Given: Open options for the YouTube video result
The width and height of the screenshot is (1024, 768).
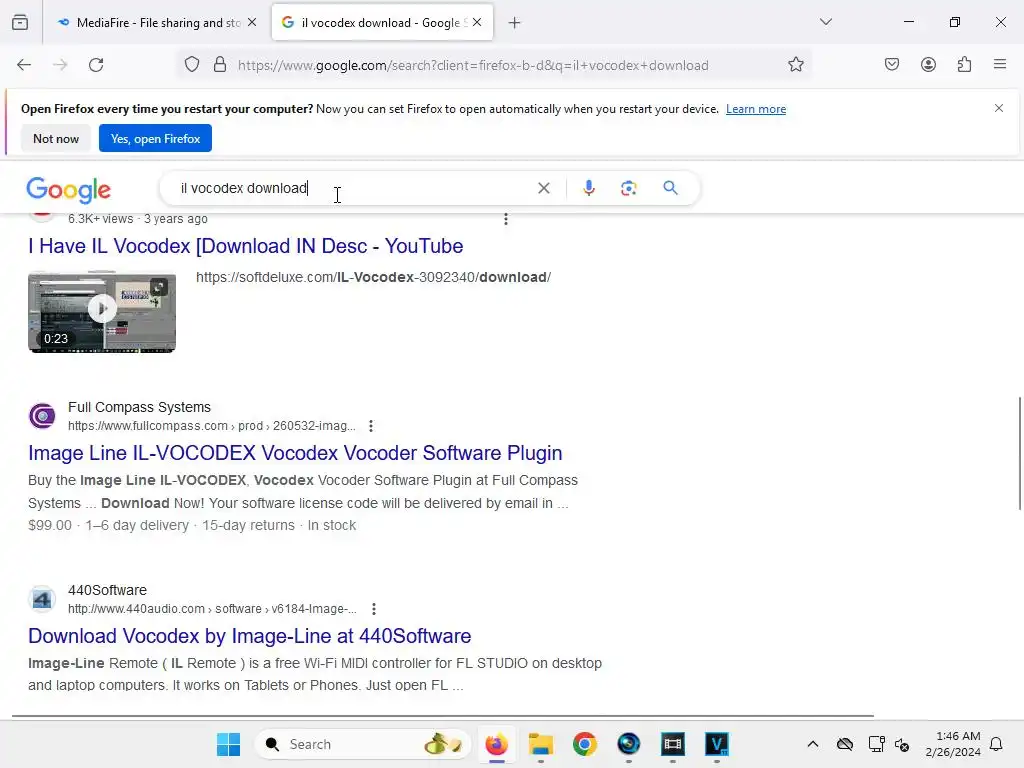Looking at the screenshot, I should pos(505,219).
